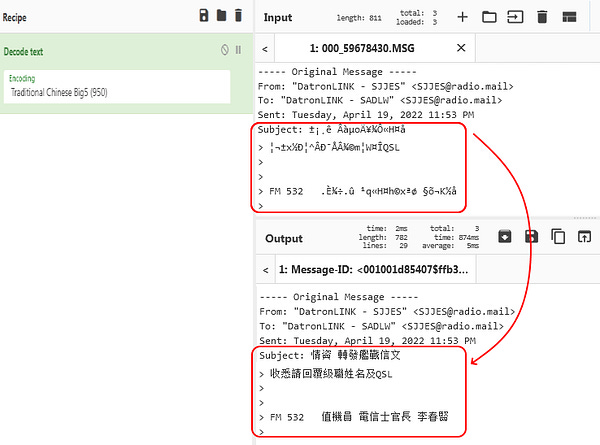Click output line ending with QSL
Viewport: 600px width, 445px height.
[x=326, y=374]
